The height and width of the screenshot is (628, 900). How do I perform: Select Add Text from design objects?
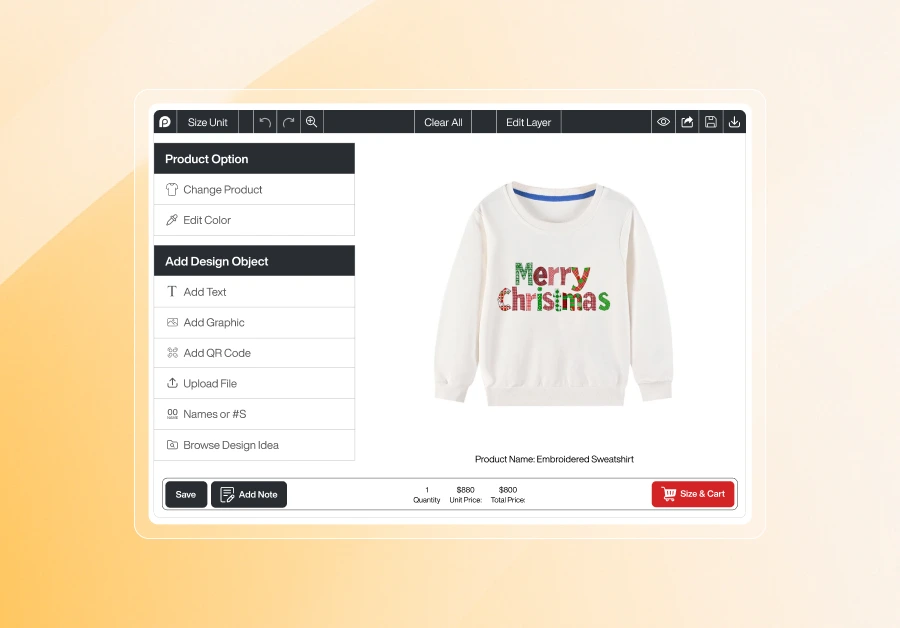254,292
